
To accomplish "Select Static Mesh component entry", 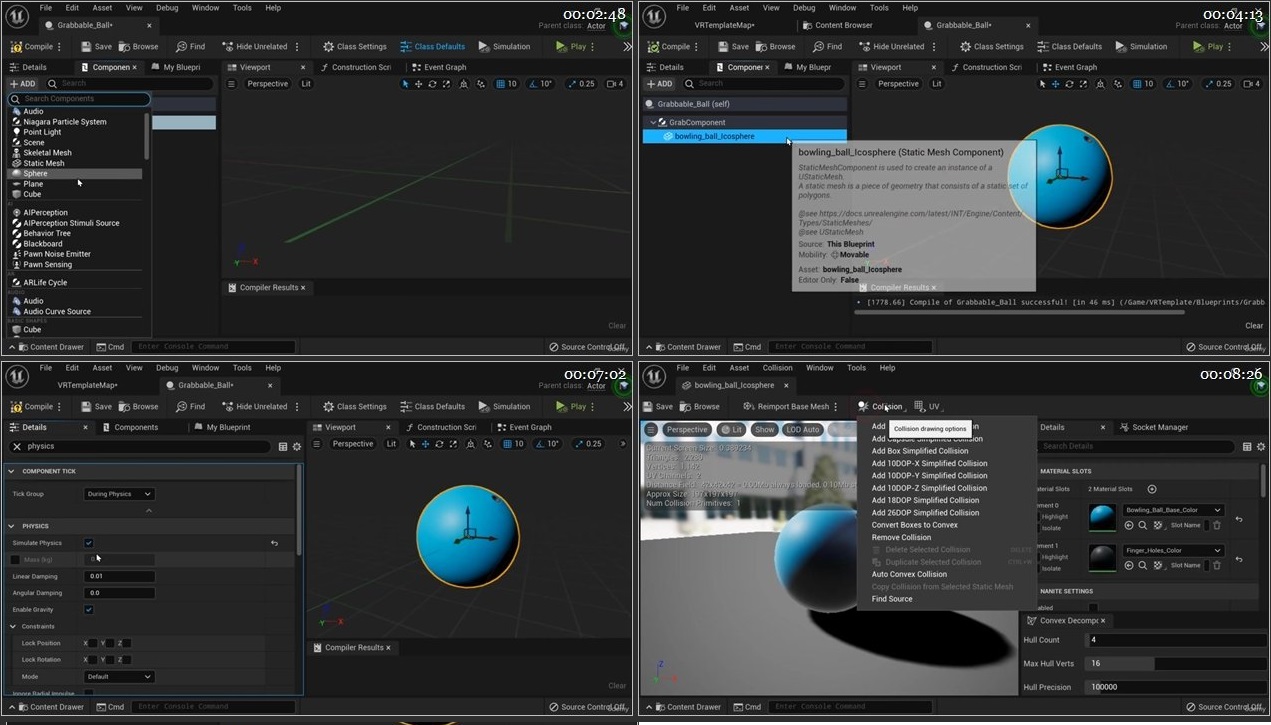I will coord(44,163).
